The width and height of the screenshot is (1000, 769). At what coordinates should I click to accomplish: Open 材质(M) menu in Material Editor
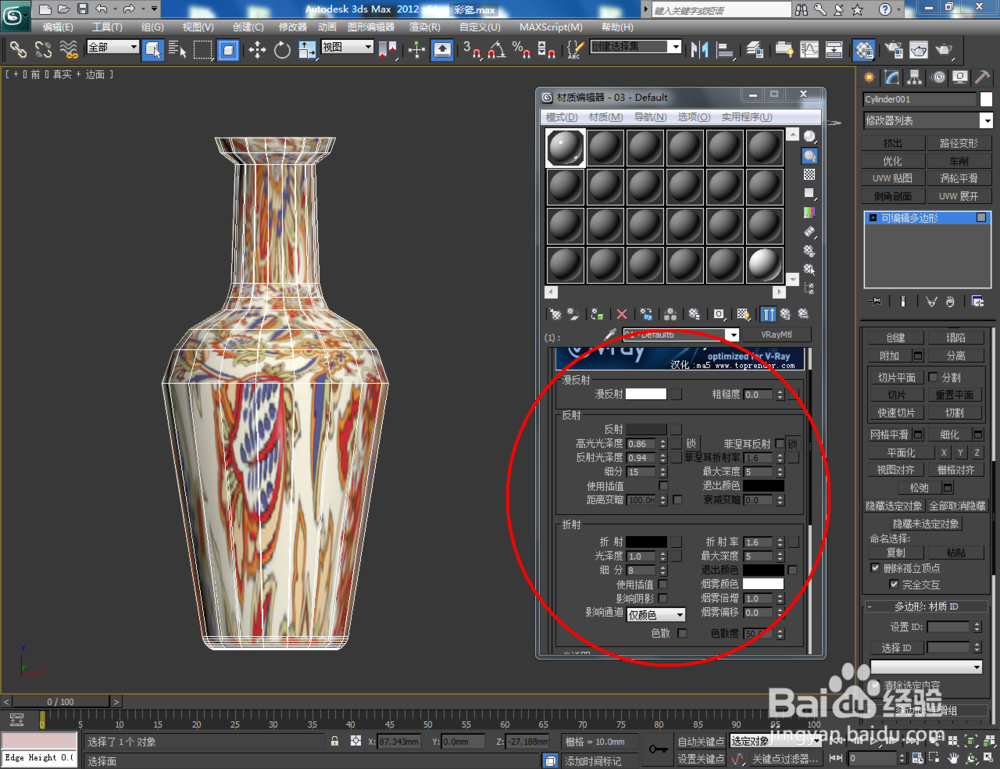tap(606, 117)
